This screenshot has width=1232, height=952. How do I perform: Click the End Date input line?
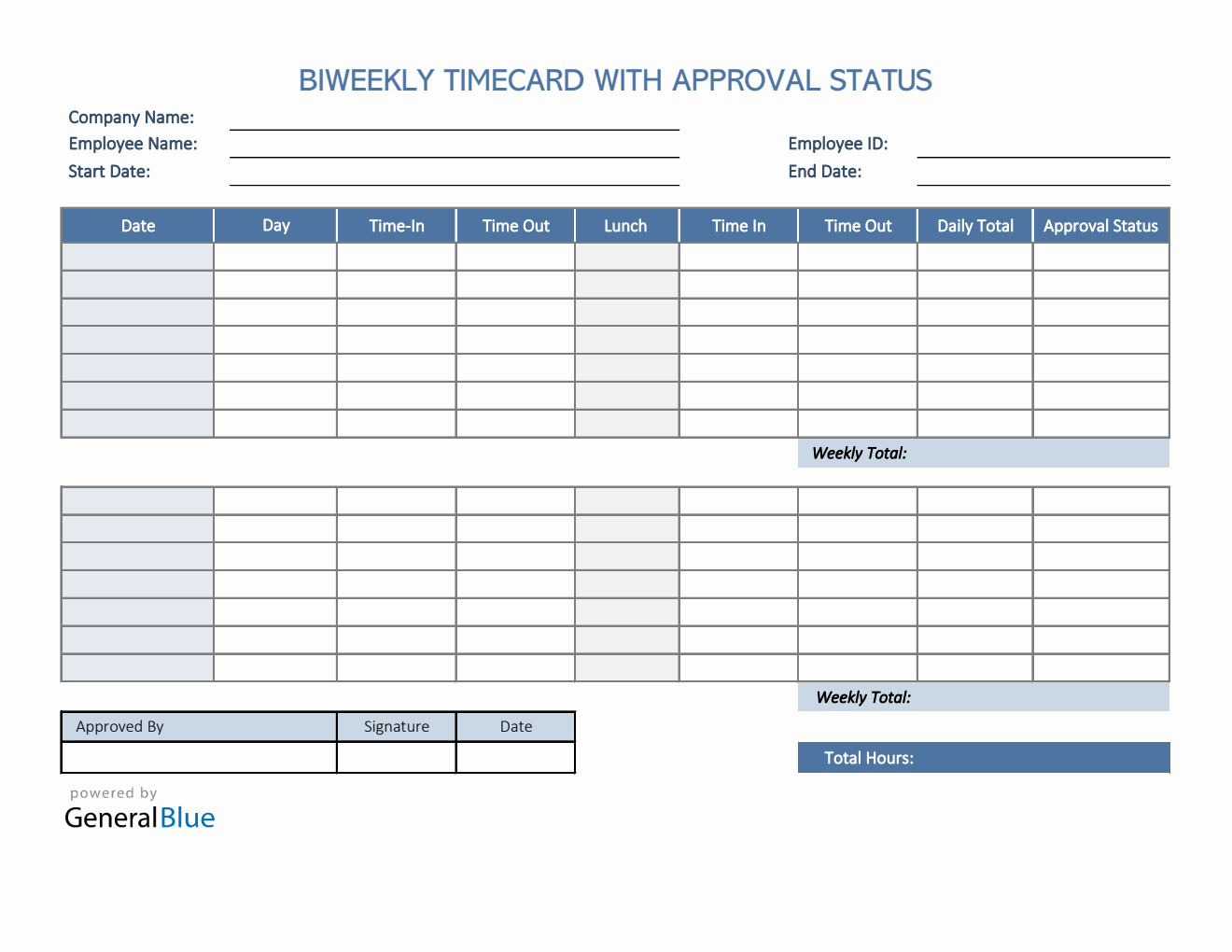[x=1043, y=182]
